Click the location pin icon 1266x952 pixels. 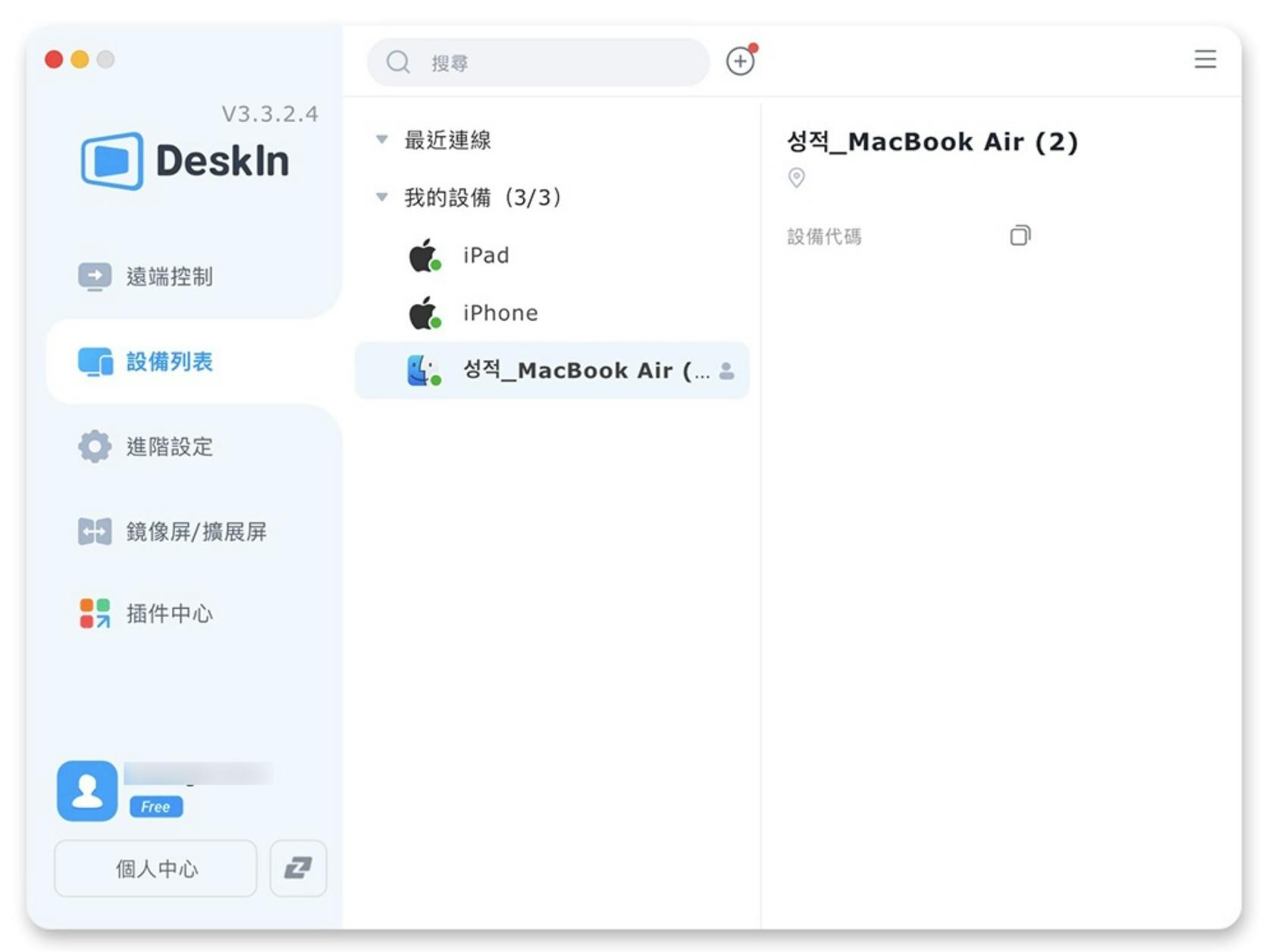[x=796, y=177]
